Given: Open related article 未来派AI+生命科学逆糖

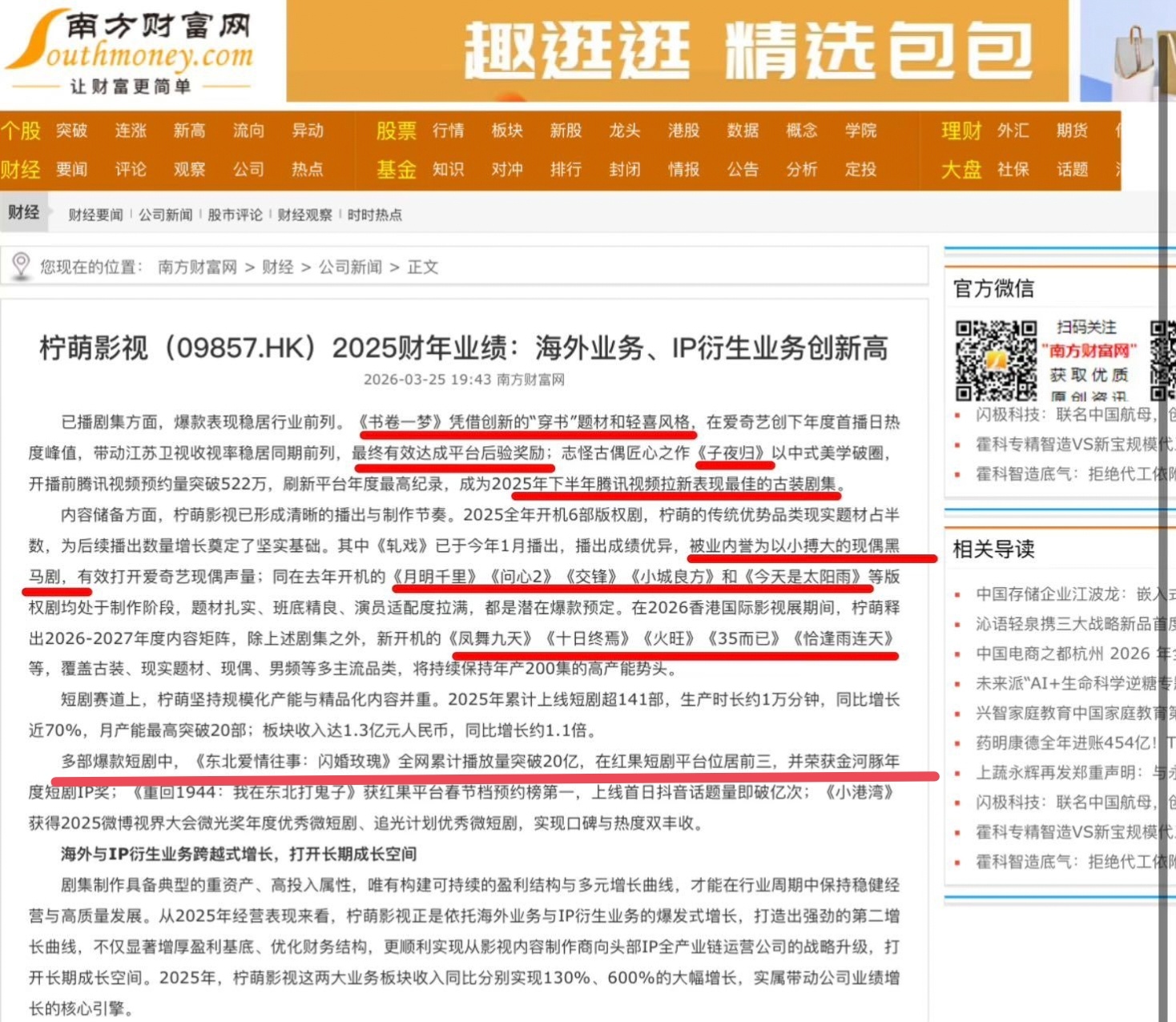Looking at the screenshot, I should point(1075,683).
